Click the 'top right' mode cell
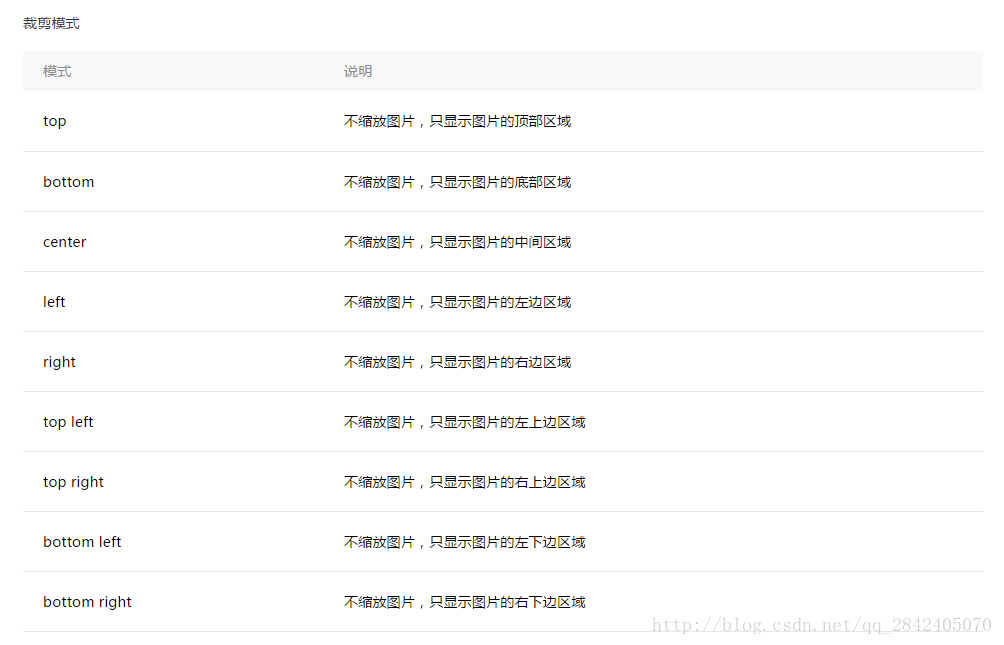This screenshot has width=1004, height=645. (x=73, y=482)
